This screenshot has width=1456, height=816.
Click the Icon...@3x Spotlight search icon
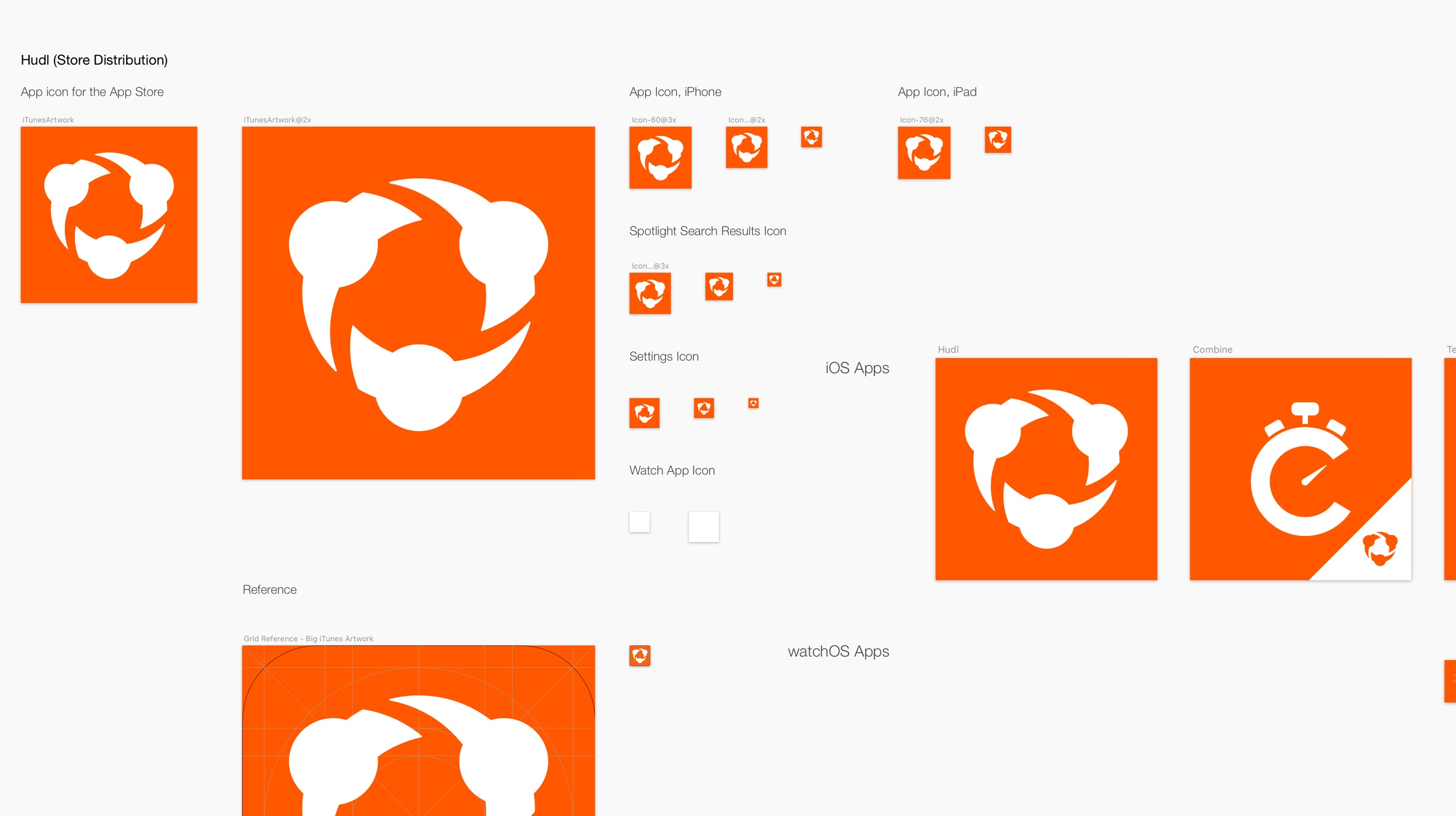click(650, 294)
